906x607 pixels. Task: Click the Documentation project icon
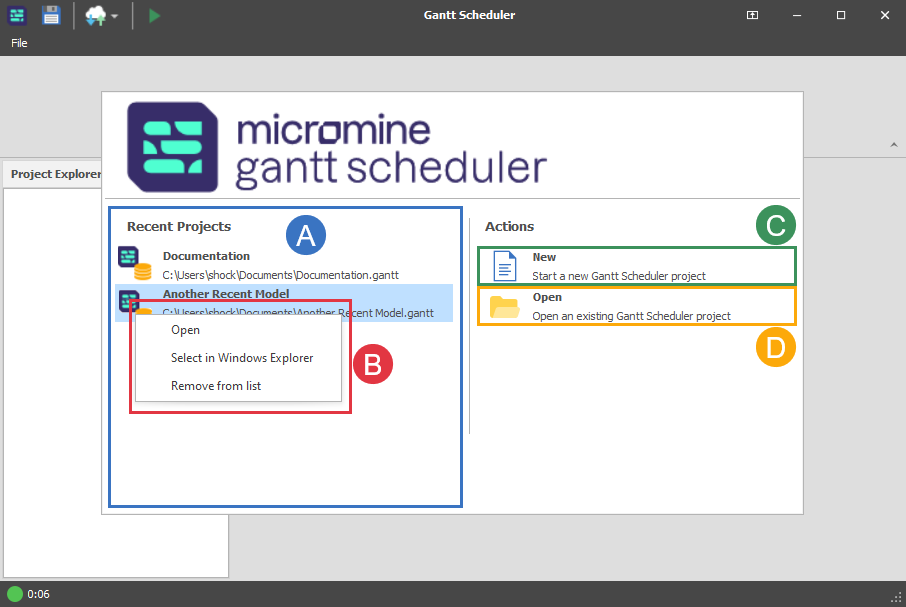tap(135, 263)
